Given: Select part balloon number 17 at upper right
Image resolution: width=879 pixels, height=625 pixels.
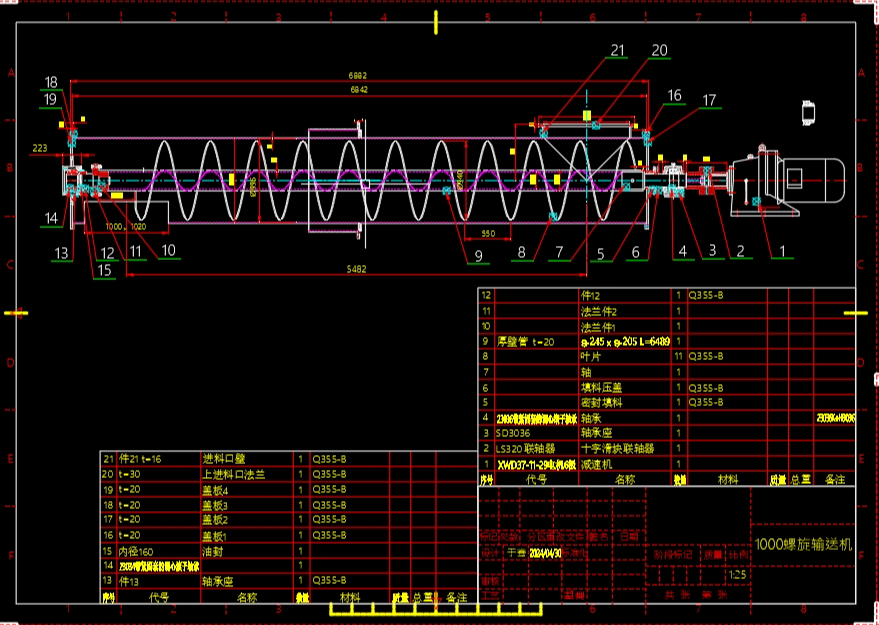Looking at the screenshot, I should coord(709,100).
